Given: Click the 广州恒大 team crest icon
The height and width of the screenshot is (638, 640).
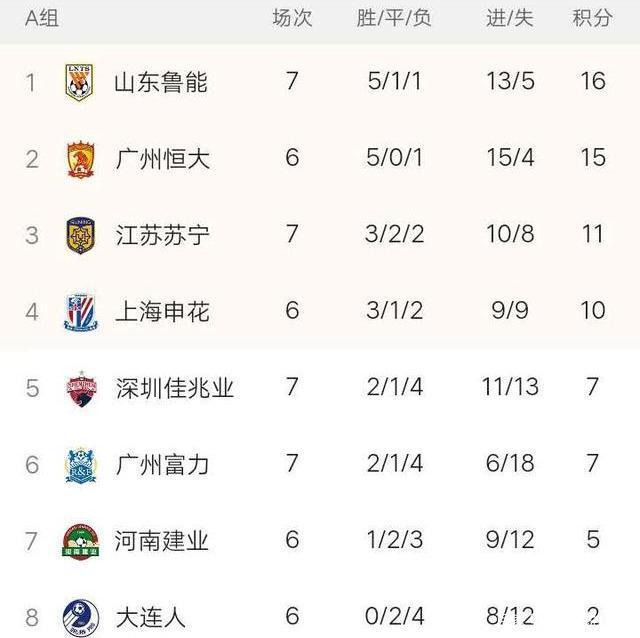Looking at the screenshot, I should click(80, 158).
